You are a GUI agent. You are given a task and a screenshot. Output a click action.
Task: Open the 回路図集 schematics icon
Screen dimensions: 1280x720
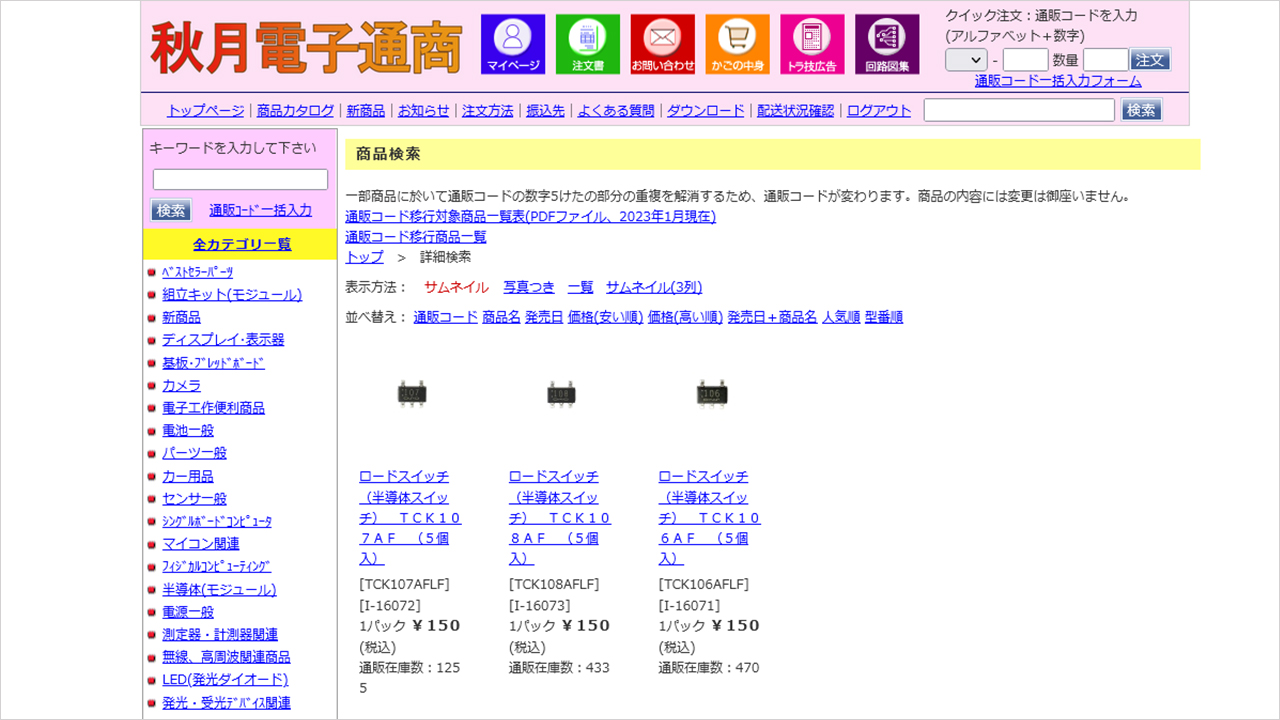click(x=887, y=44)
